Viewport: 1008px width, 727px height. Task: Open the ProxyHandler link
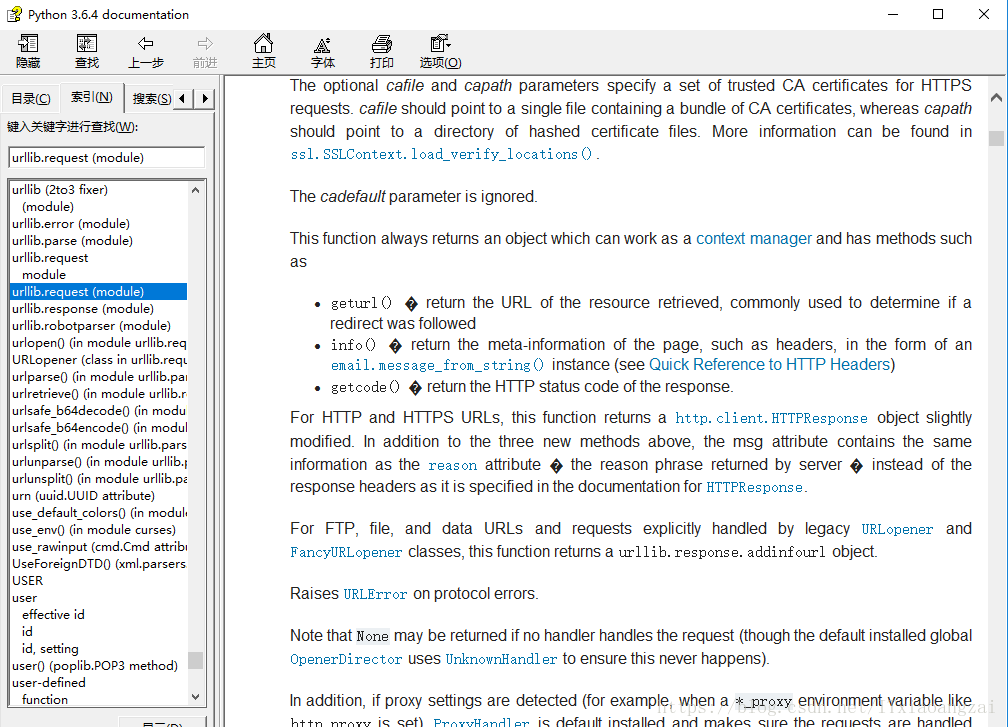coord(482,722)
